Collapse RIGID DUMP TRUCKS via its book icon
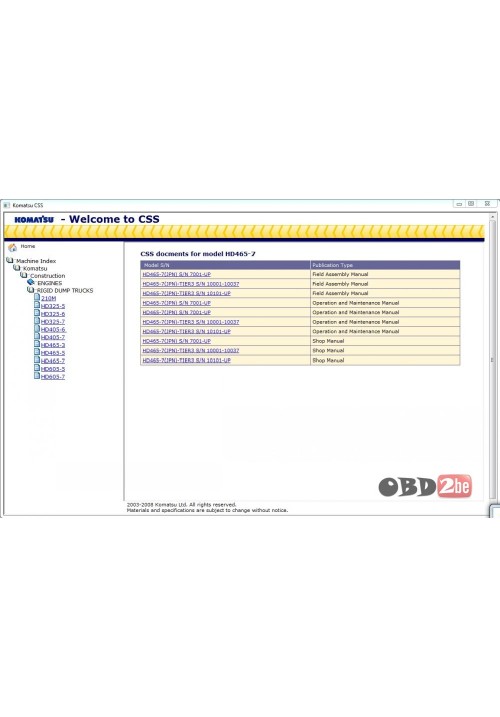500x717 pixels. click(31, 289)
